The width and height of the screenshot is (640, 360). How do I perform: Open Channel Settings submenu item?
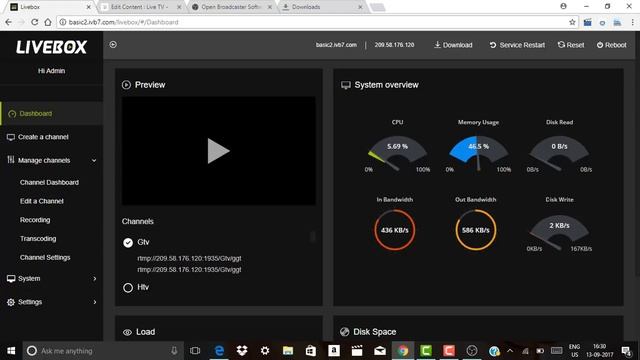pos(45,258)
